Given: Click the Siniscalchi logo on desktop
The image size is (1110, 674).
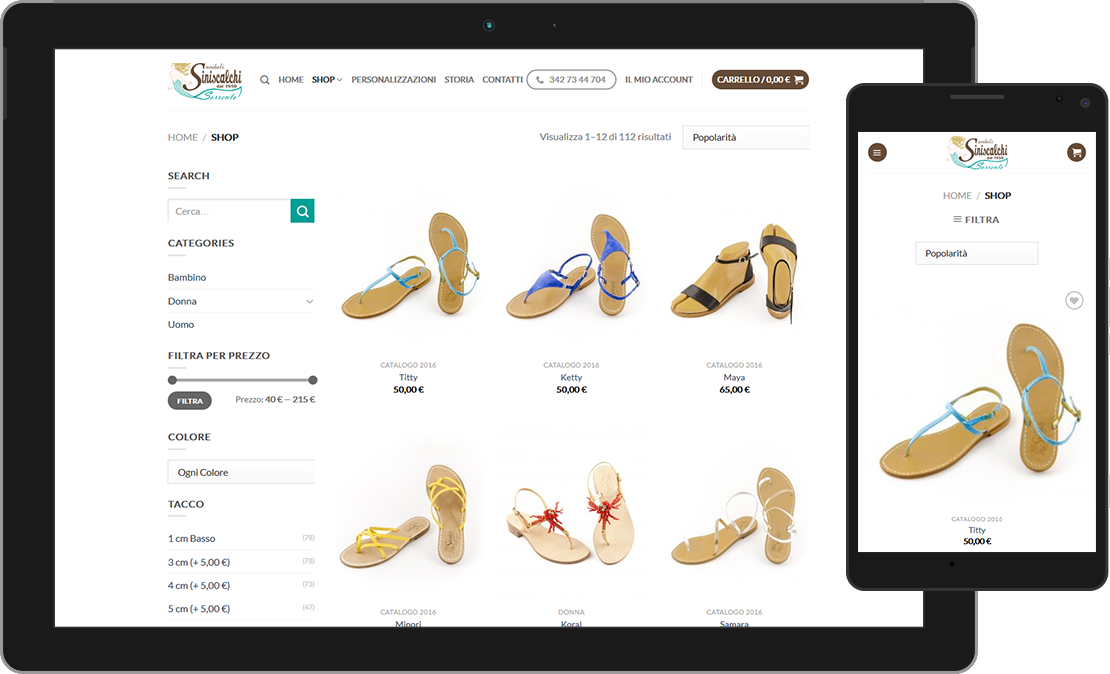Looking at the screenshot, I should pos(206,80).
